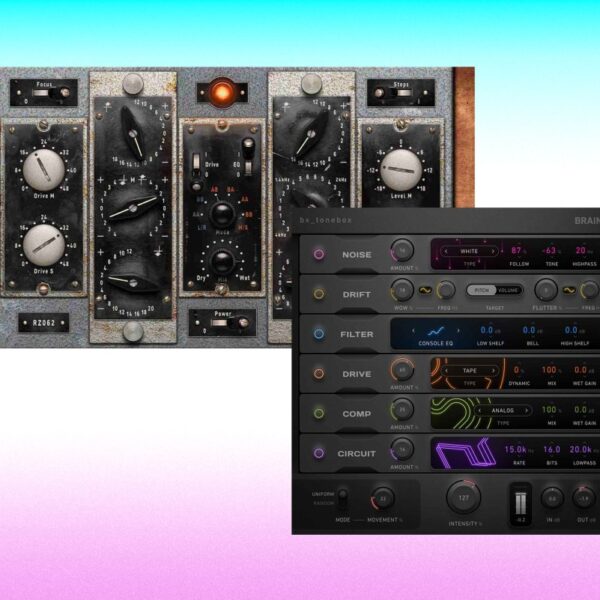Click the WHITE noise type selector
600x600 pixels.
pos(470,251)
